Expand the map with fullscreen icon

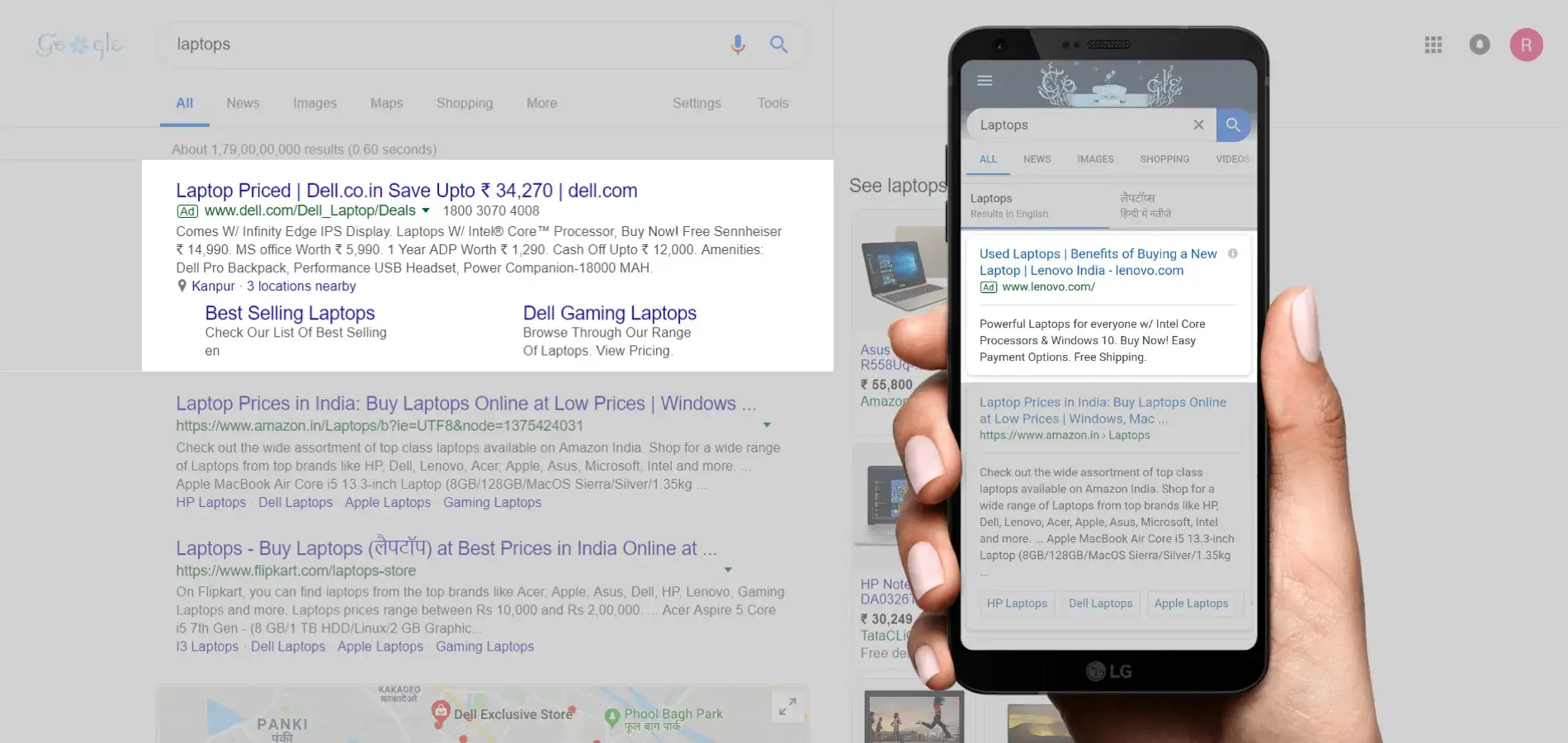[x=787, y=707]
